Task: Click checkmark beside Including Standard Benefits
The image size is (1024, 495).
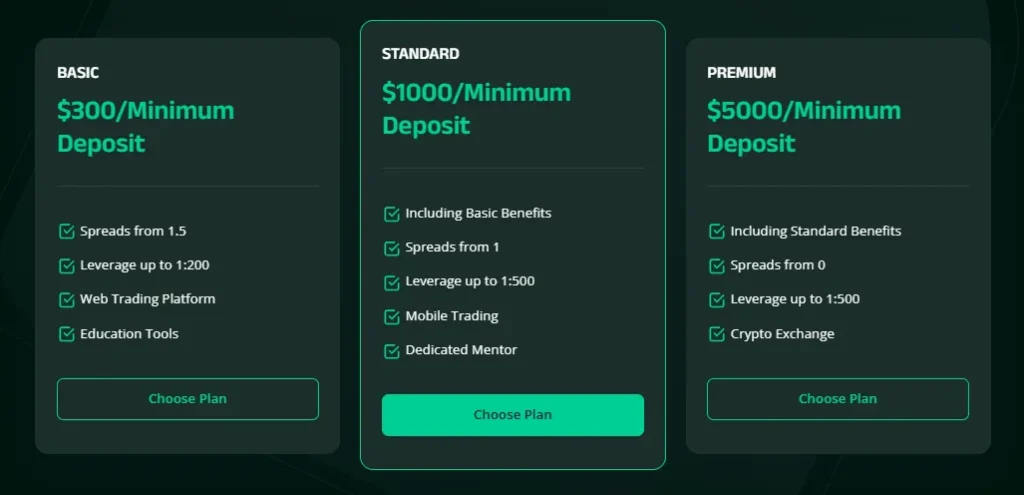Action: pyautogui.click(x=717, y=232)
